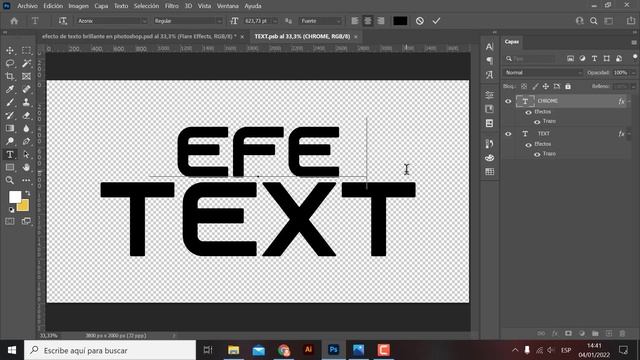Image resolution: width=640 pixels, height=360 pixels.
Task: Open the Fuerte anti-aliasing dropdown
Action: [x=320, y=21]
